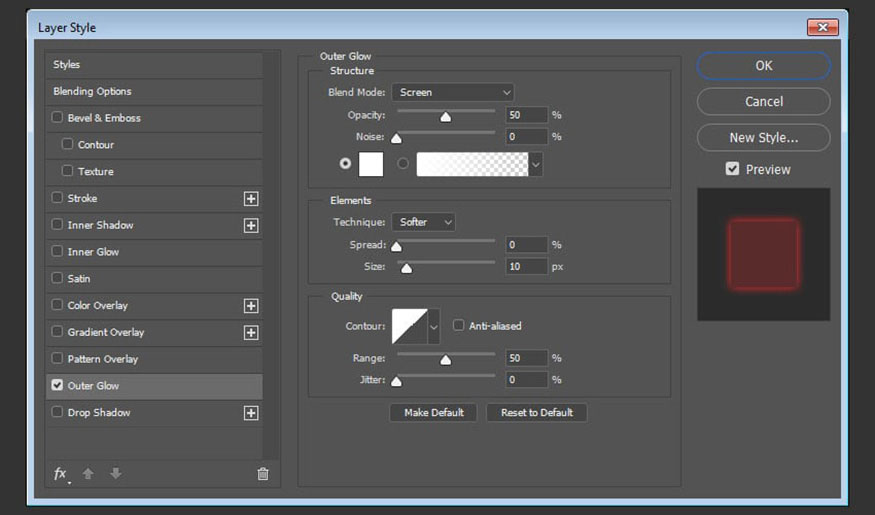Image resolution: width=875 pixels, height=515 pixels.
Task: Click the Contour curve thumbnail
Action: coord(410,326)
